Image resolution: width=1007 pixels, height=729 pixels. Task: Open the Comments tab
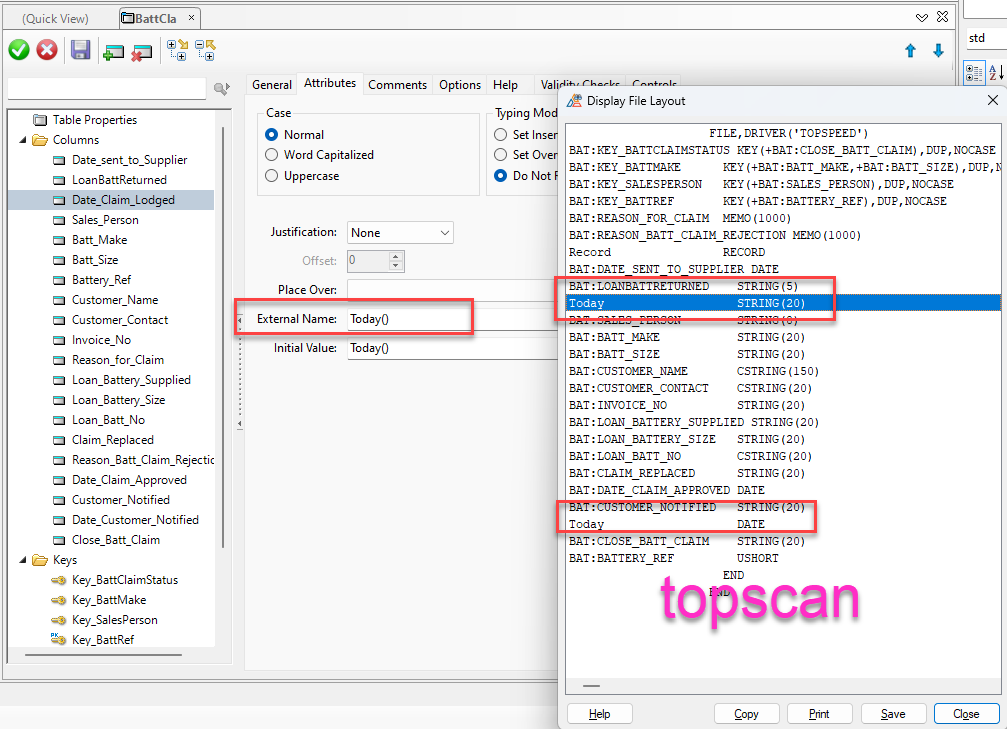tap(397, 85)
